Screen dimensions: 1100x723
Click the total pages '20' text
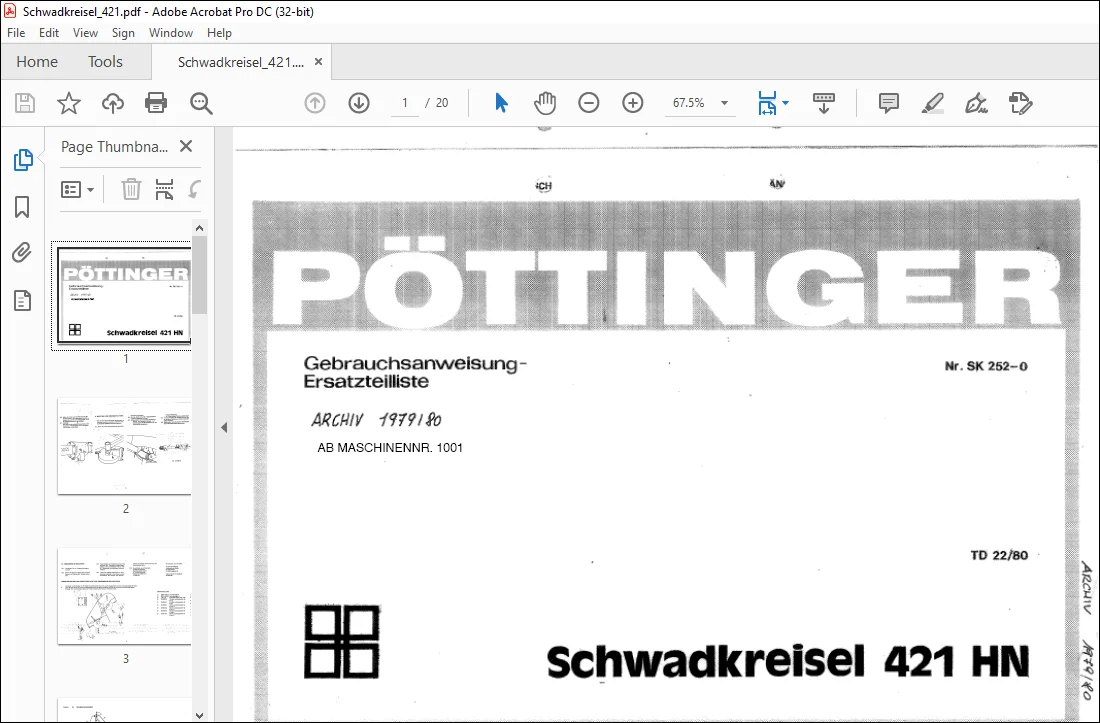[442, 103]
